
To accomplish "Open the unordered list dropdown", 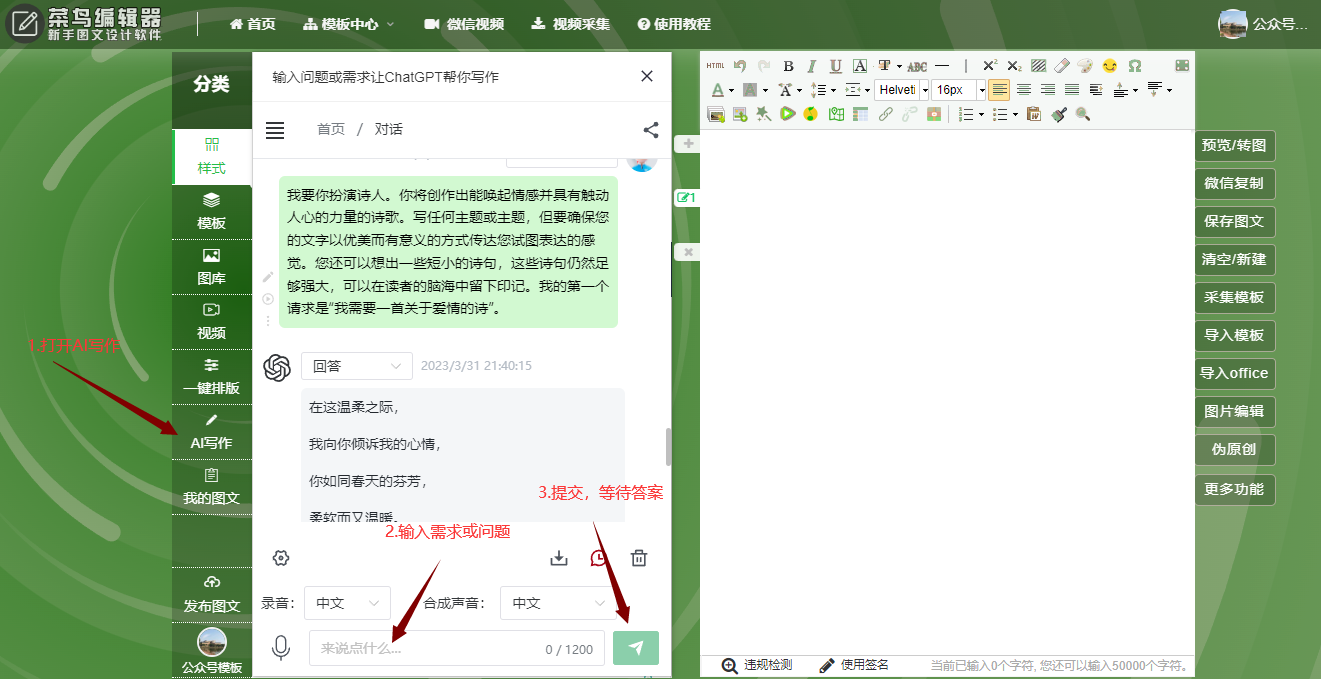I will [x=1015, y=114].
